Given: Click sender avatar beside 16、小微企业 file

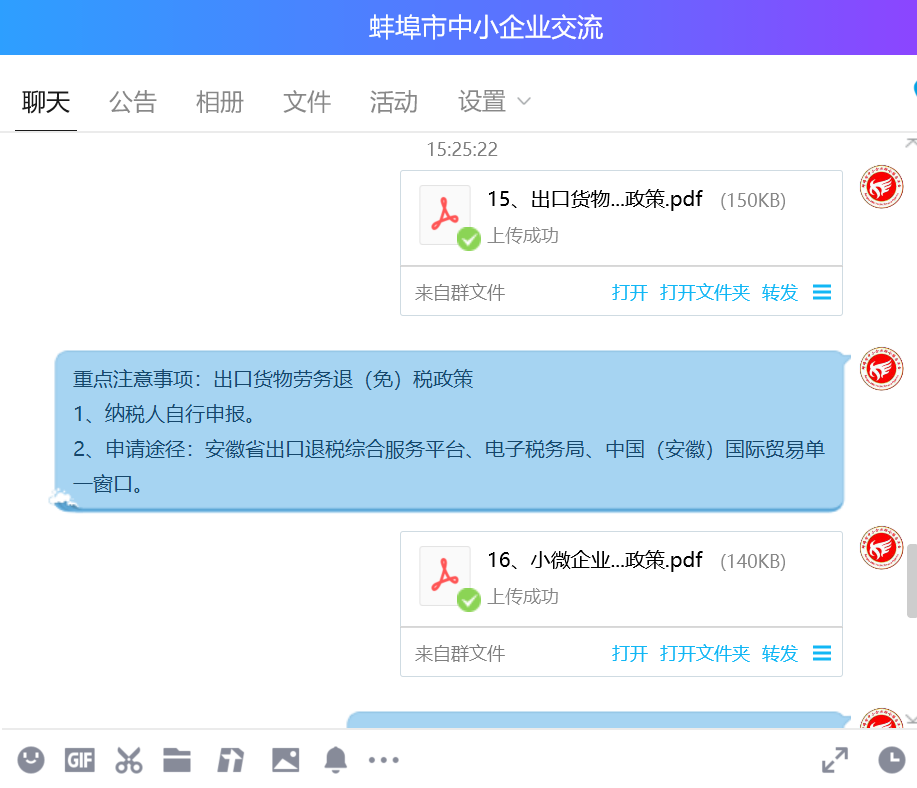Looking at the screenshot, I should click(x=881, y=548).
